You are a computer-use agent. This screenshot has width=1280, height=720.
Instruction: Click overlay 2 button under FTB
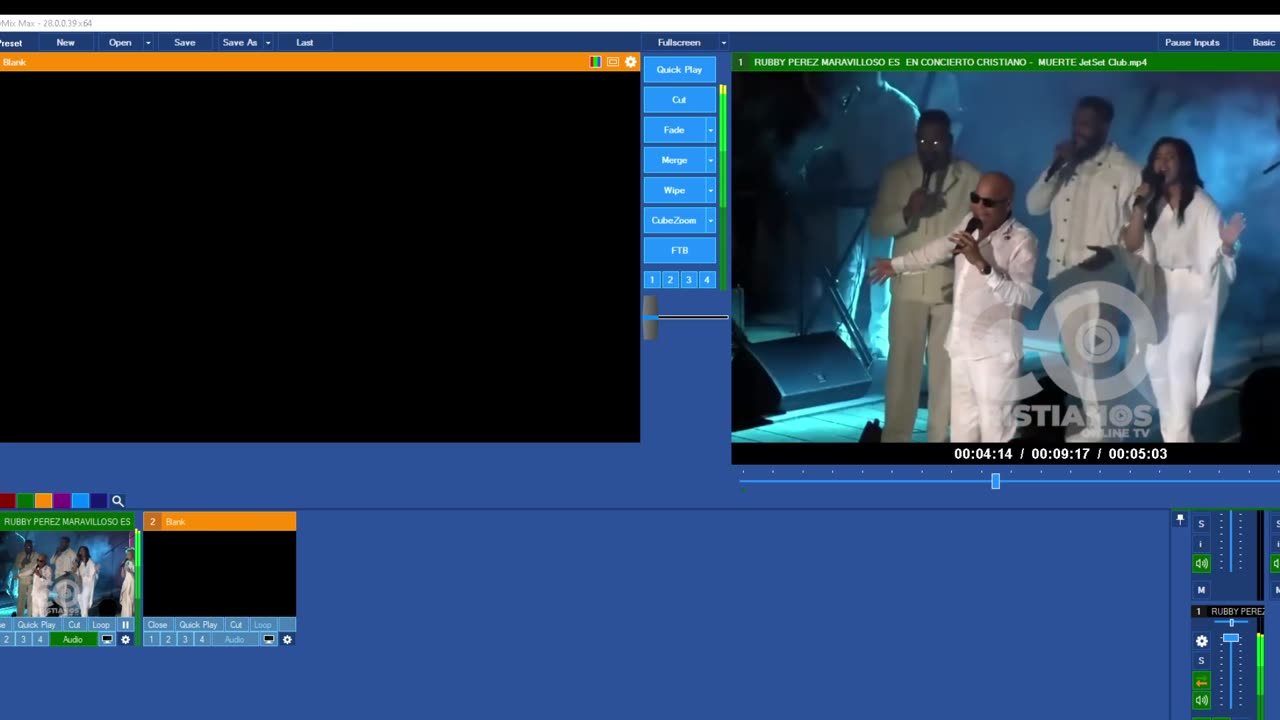click(x=670, y=280)
